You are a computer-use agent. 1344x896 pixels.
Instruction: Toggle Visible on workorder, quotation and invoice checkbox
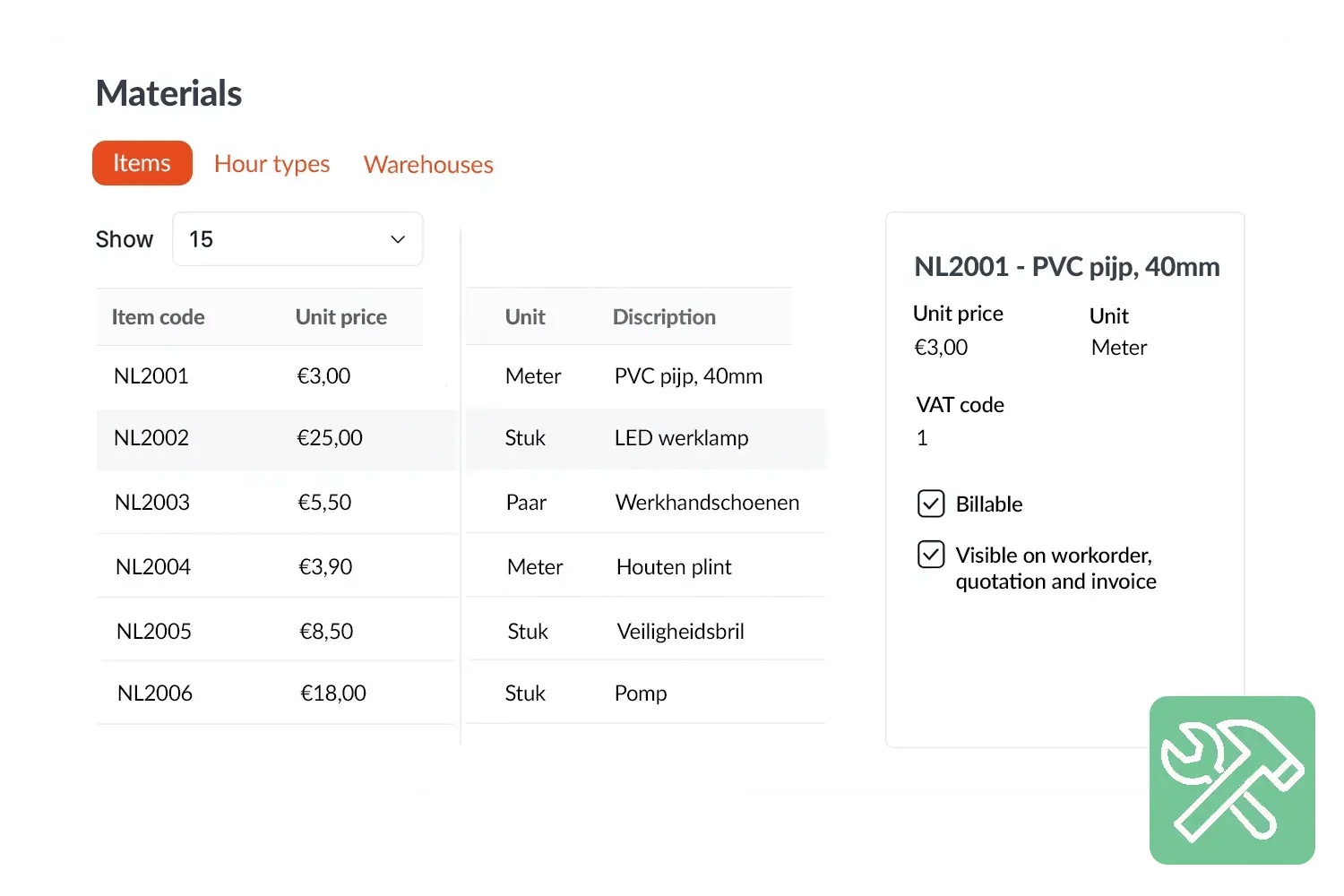pos(931,555)
